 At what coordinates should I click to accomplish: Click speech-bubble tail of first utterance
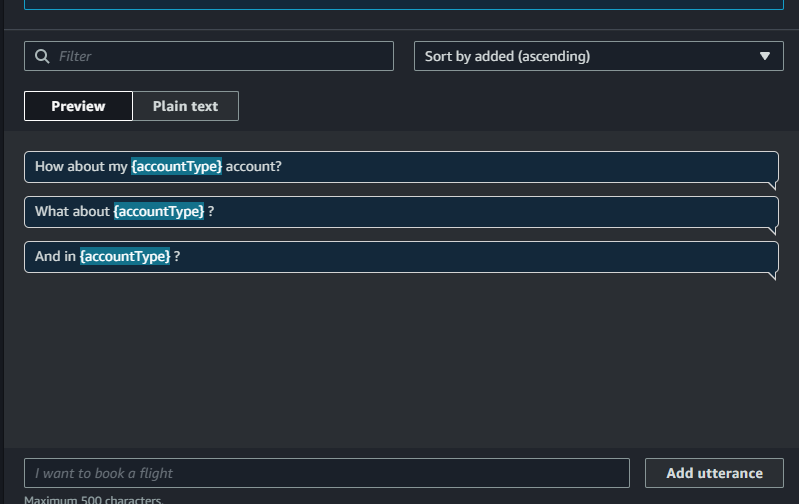[x=772, y=185]
